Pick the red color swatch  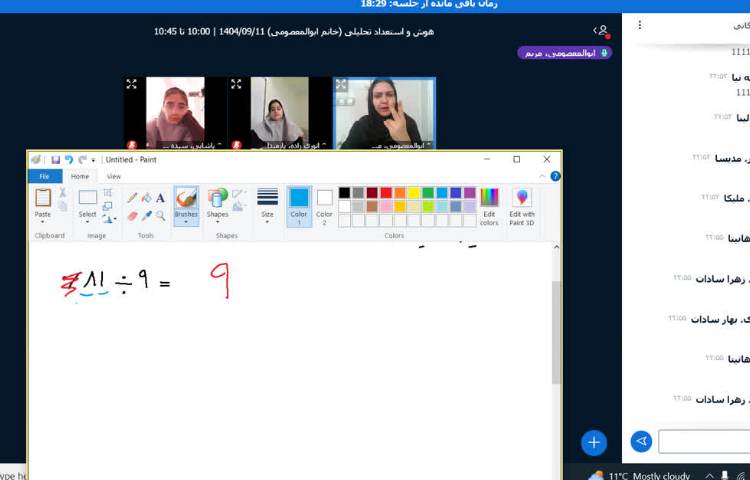pos(386,193)
